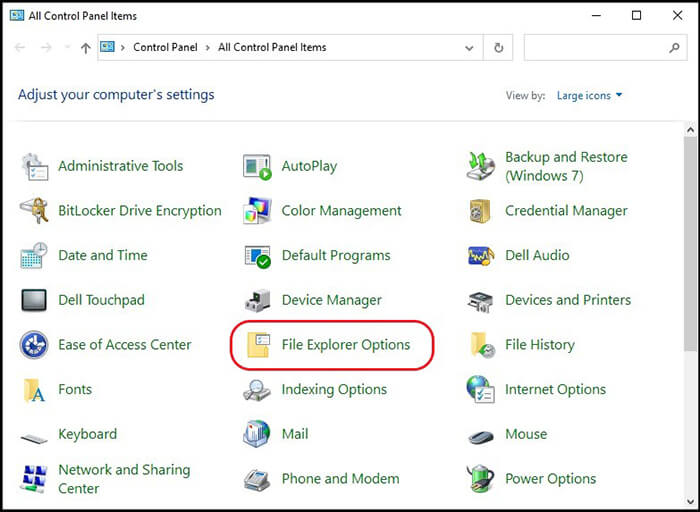Open the Internet Options text link
Viewport: 700px width, 512px height.
coord(555,389)
